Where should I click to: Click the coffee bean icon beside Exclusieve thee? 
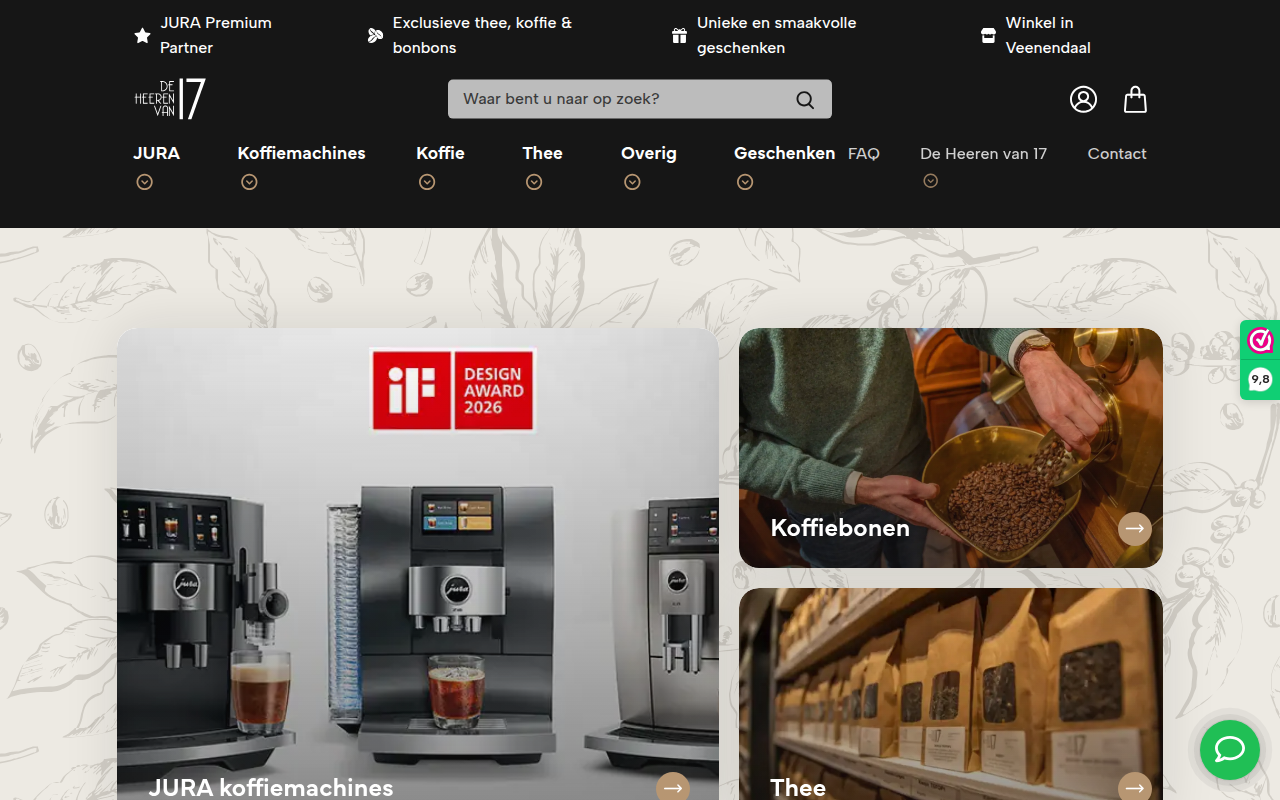click(375, 36)
